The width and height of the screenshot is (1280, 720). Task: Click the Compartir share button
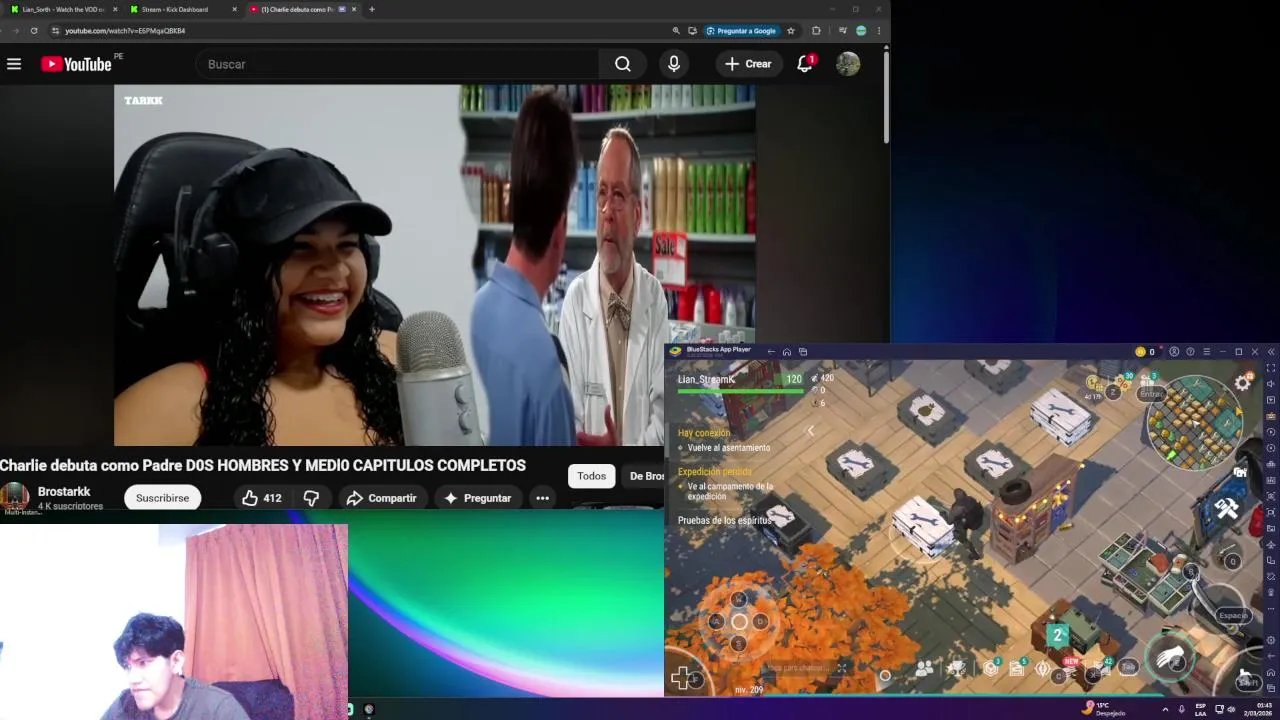(x=381, y=498)
